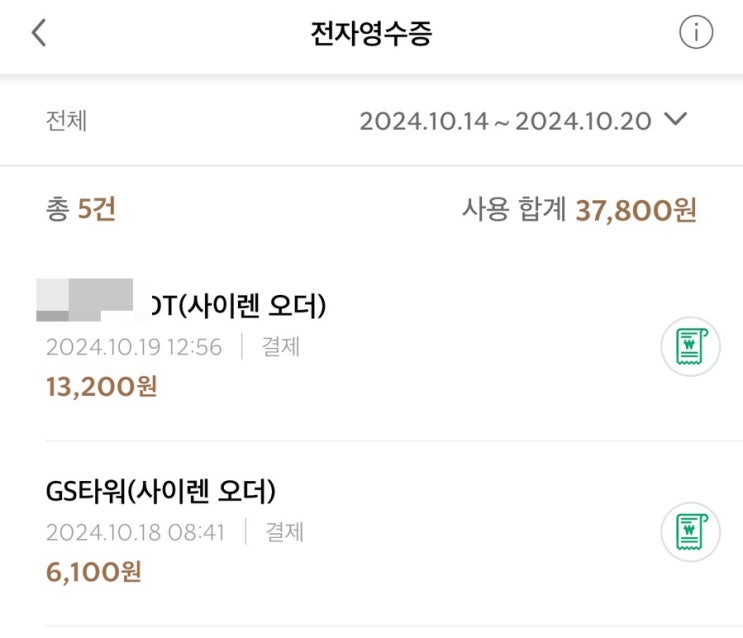Image resolution: width=743 pixels, height=638 pixels.
Task: Tap the 2024.10.18 08:41 timestamp
Action: pos(135,532)
